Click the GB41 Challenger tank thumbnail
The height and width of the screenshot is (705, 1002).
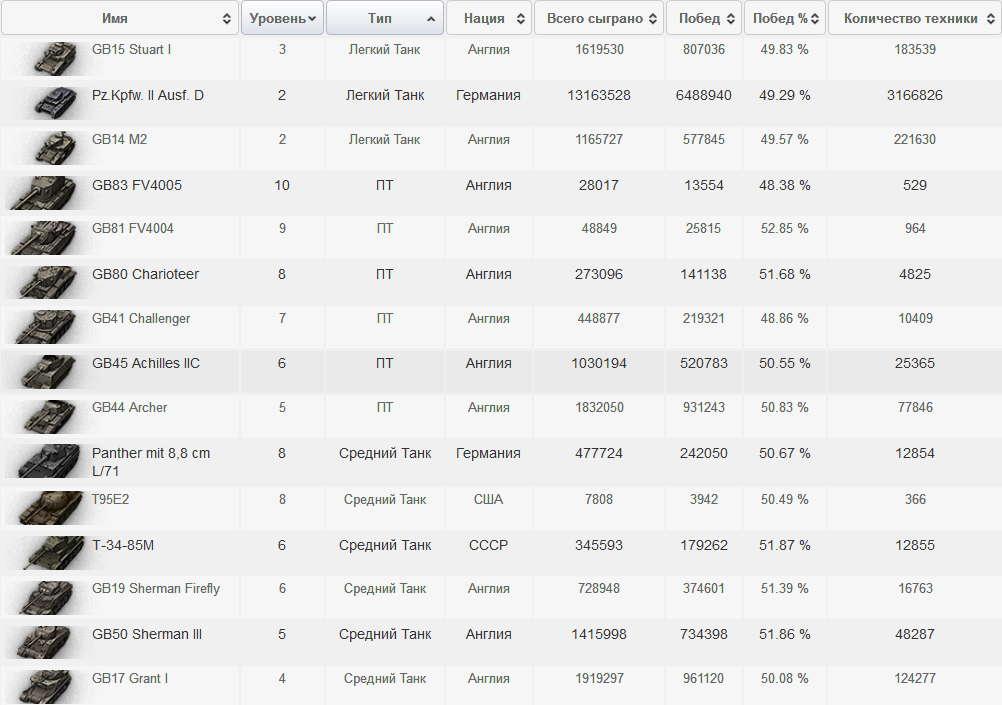pos(45,326)
